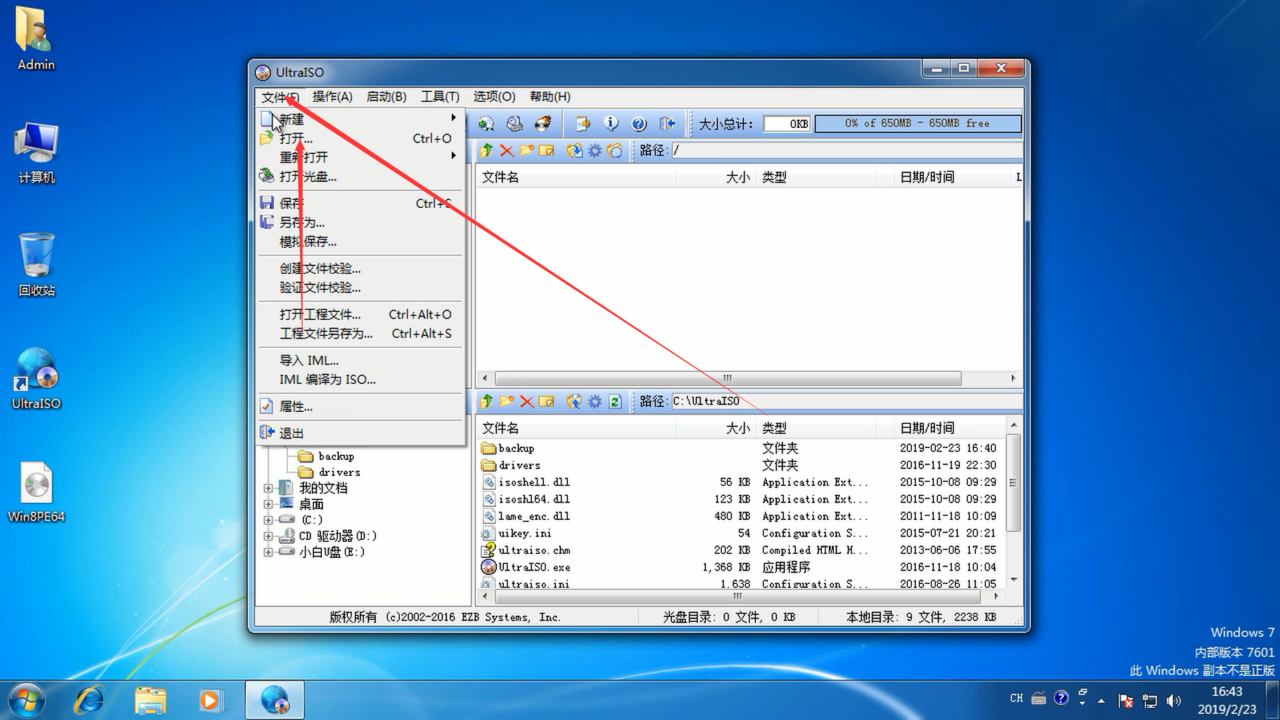
Task: Open the 操作(A) menu
Action: click(x=332, y=97)
